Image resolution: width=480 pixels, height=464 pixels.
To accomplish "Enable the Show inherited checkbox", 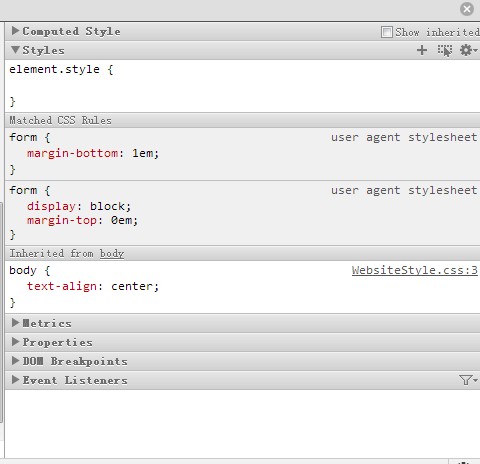I will point(387,32).
